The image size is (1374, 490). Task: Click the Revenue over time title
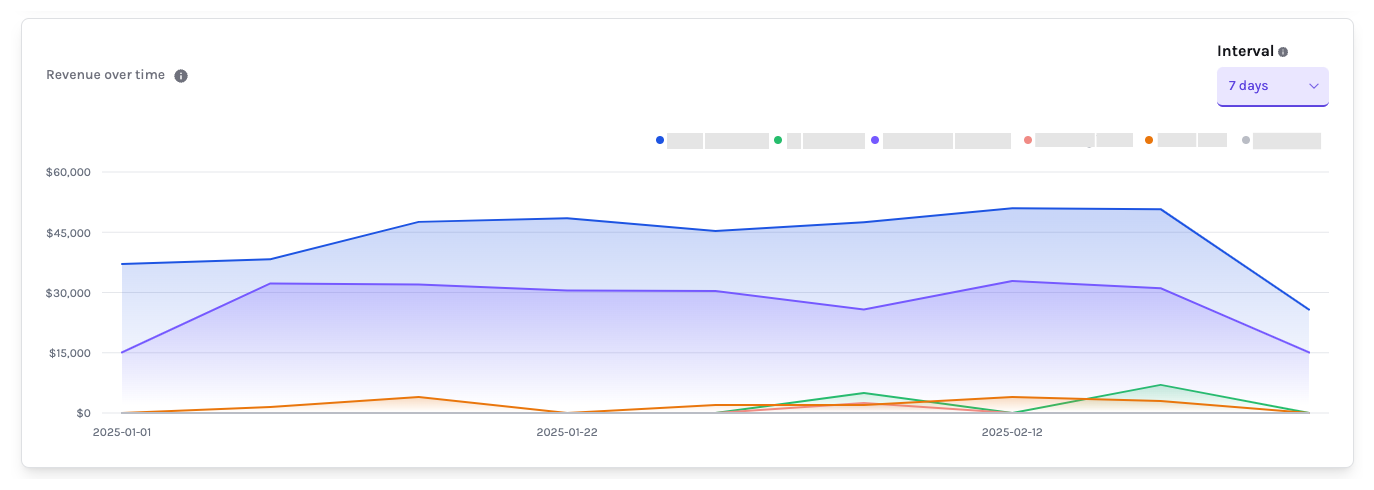pos(106,75)
